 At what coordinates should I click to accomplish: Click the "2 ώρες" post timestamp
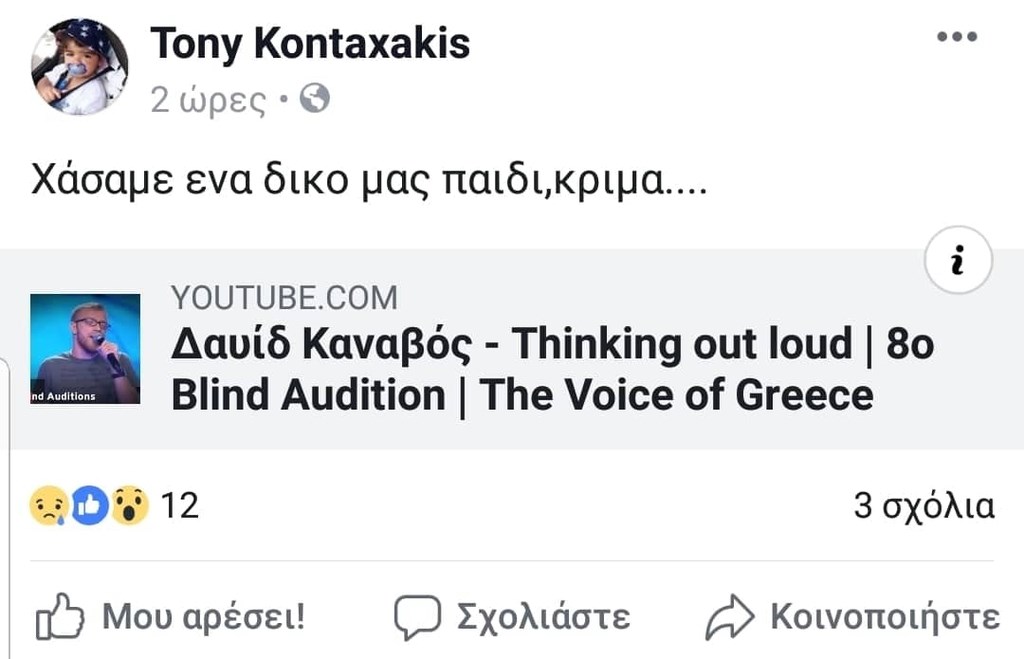(208, 100)
